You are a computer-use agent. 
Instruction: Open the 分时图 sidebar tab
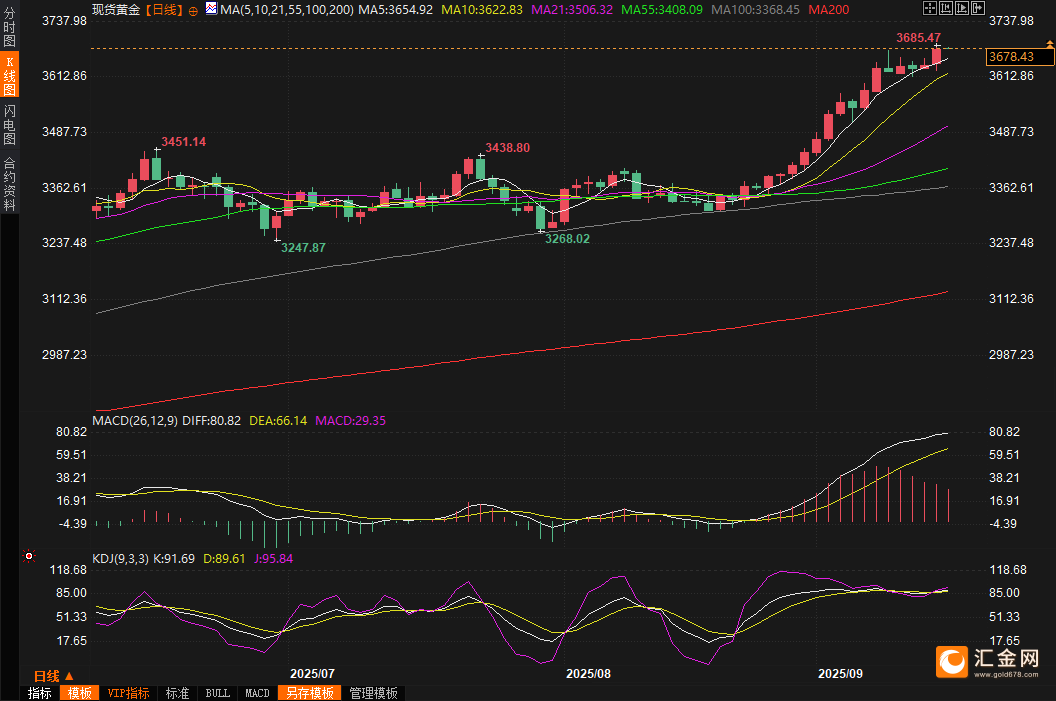point(9,27)
